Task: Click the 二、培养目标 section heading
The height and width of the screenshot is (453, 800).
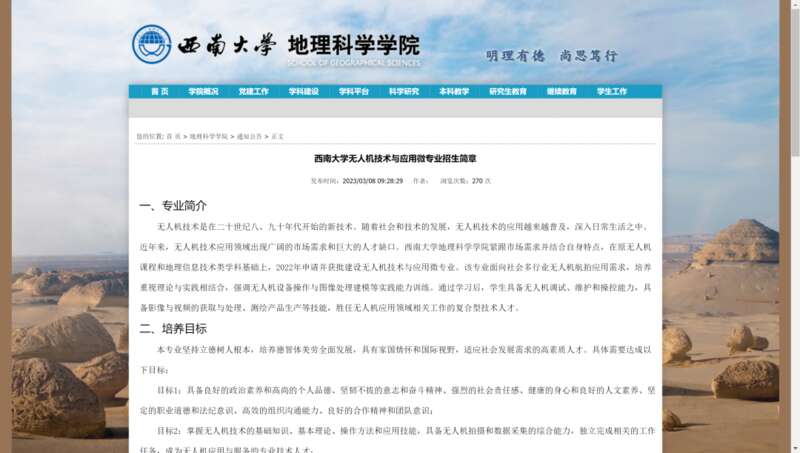Action: tap(172, 328)
